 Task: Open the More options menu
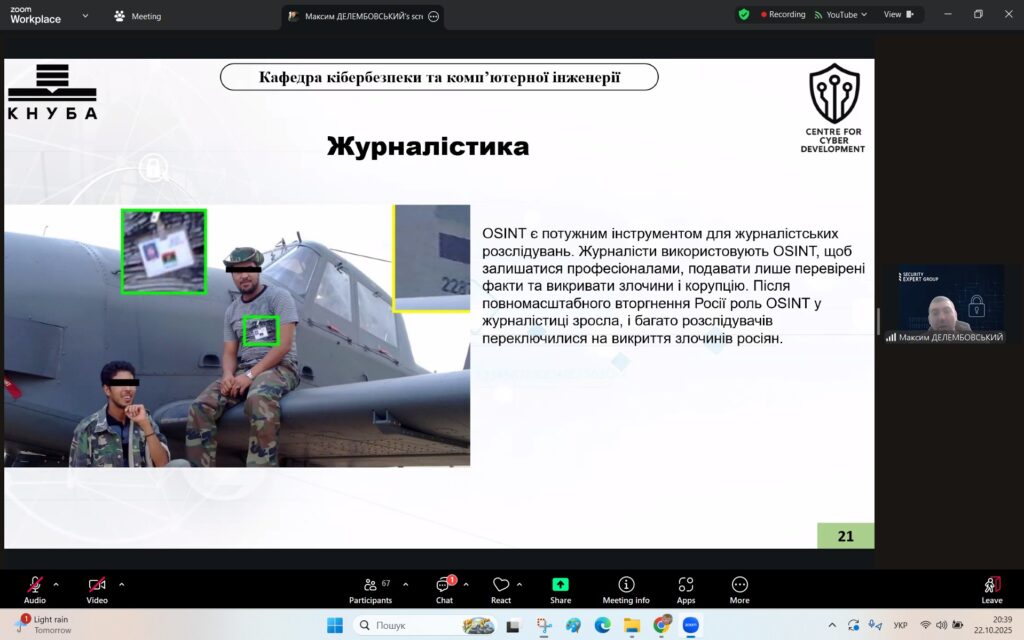pos(739,587)
